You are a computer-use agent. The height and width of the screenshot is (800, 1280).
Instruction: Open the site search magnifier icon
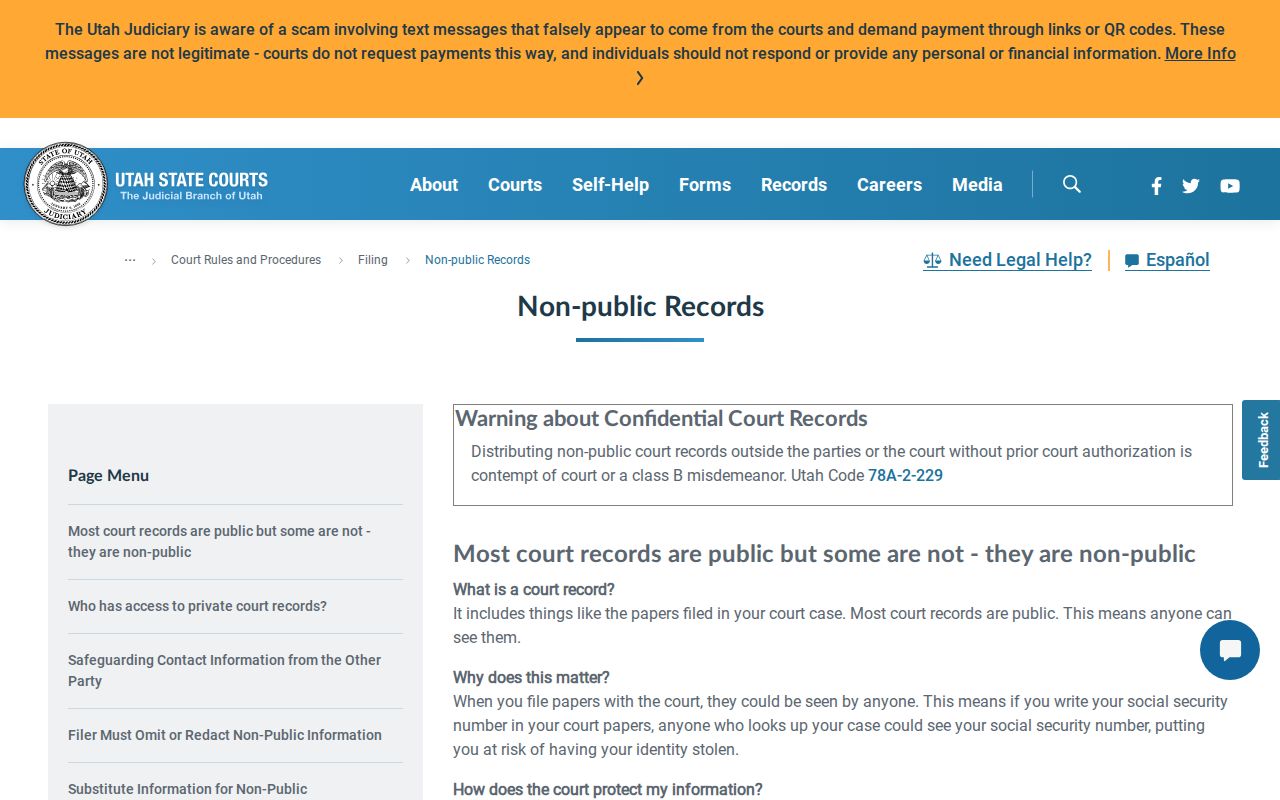pos(1072,184)
